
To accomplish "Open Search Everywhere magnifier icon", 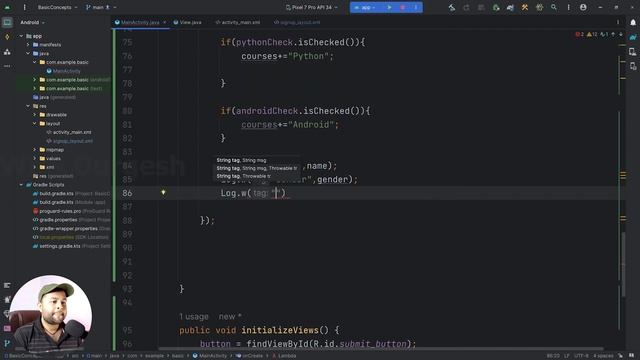I will (x=554, y=7).
